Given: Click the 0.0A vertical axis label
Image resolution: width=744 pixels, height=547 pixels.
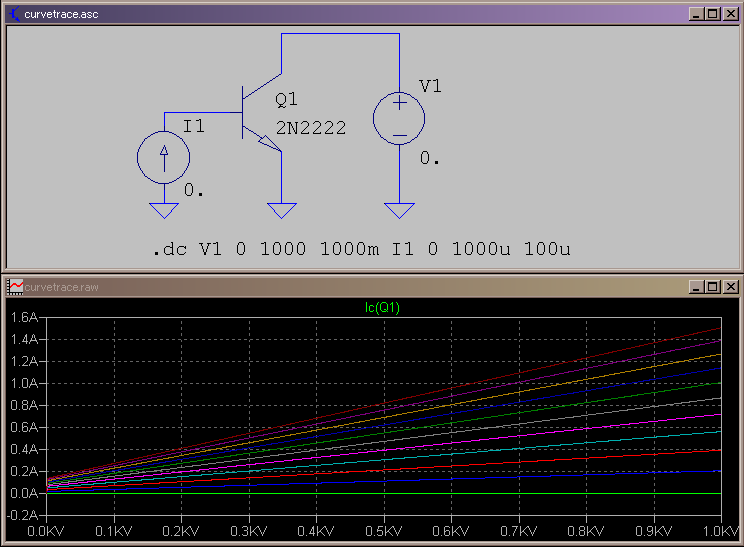Looking at the screenshot, I should point(24,493).
